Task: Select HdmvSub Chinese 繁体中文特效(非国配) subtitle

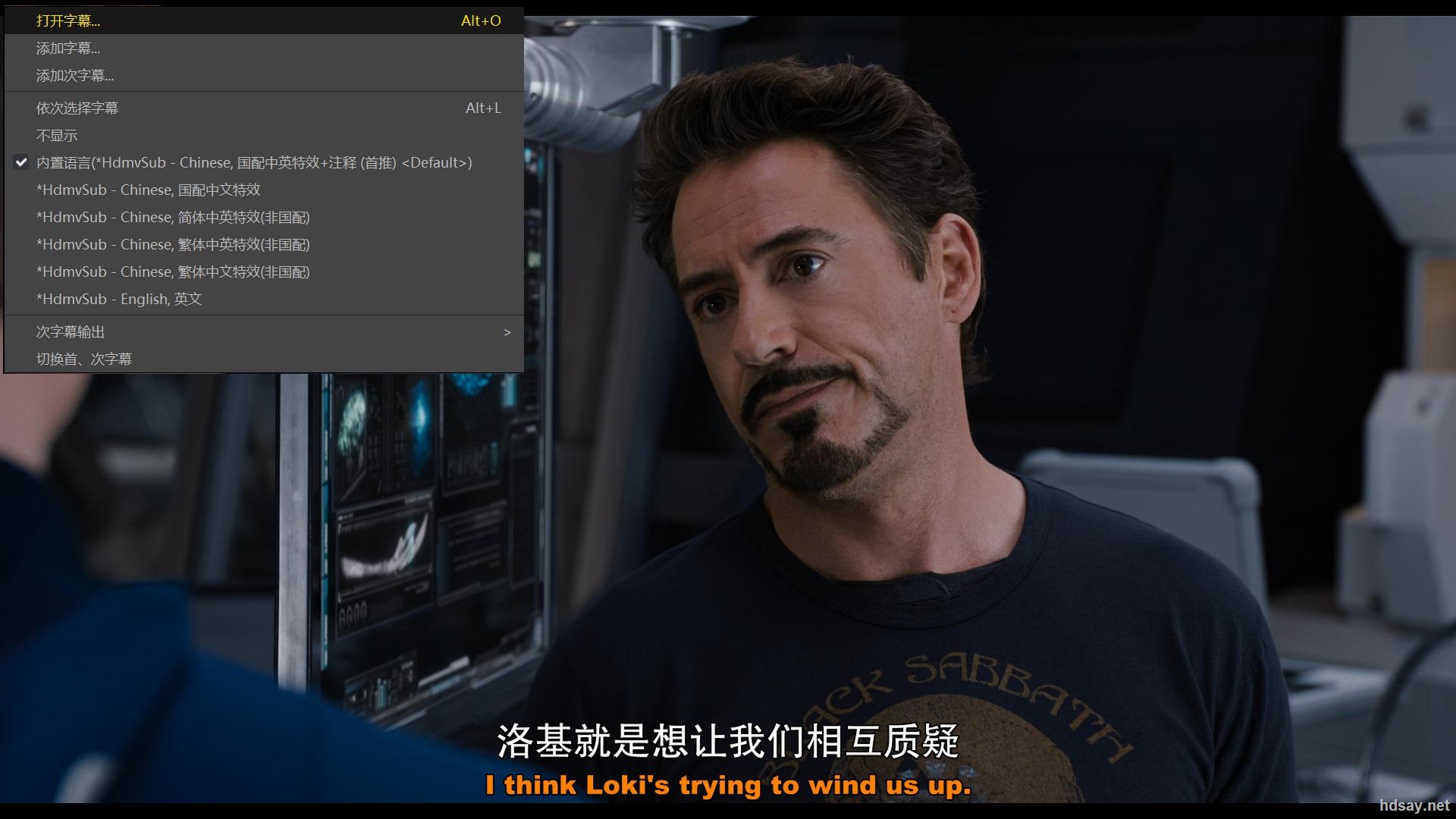Action: click(x=264, y=271)
